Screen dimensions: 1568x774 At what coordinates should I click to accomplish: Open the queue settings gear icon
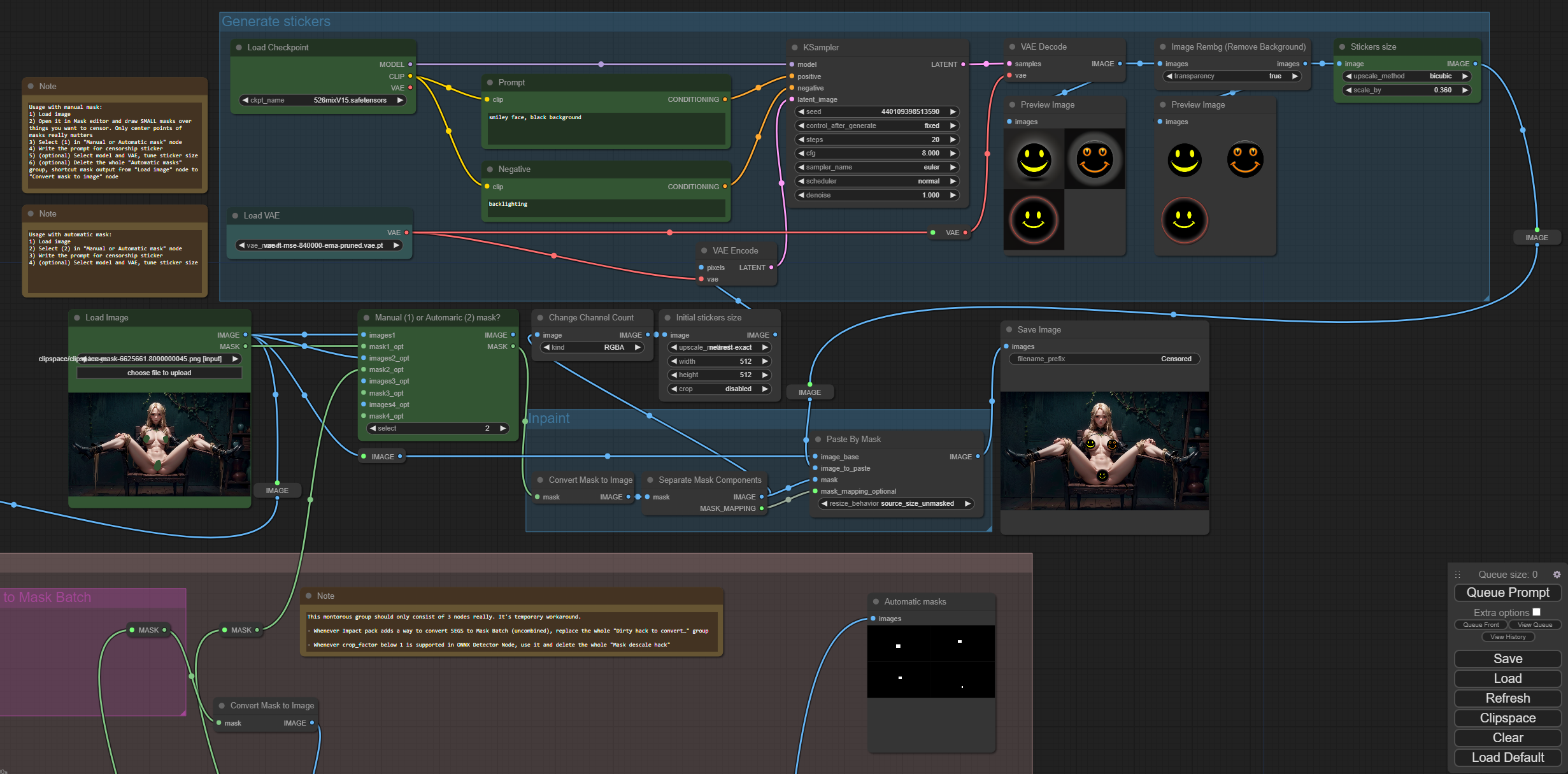click(1557, 575)
